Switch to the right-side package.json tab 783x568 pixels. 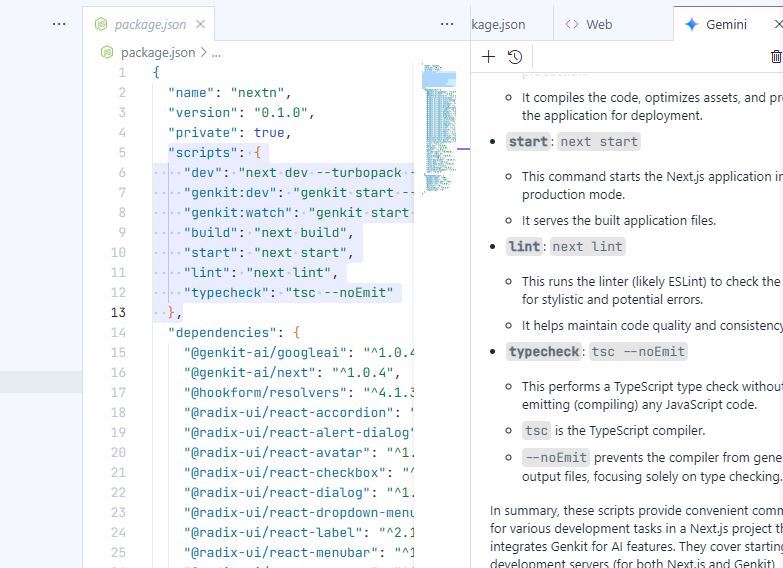click(500, 24)
